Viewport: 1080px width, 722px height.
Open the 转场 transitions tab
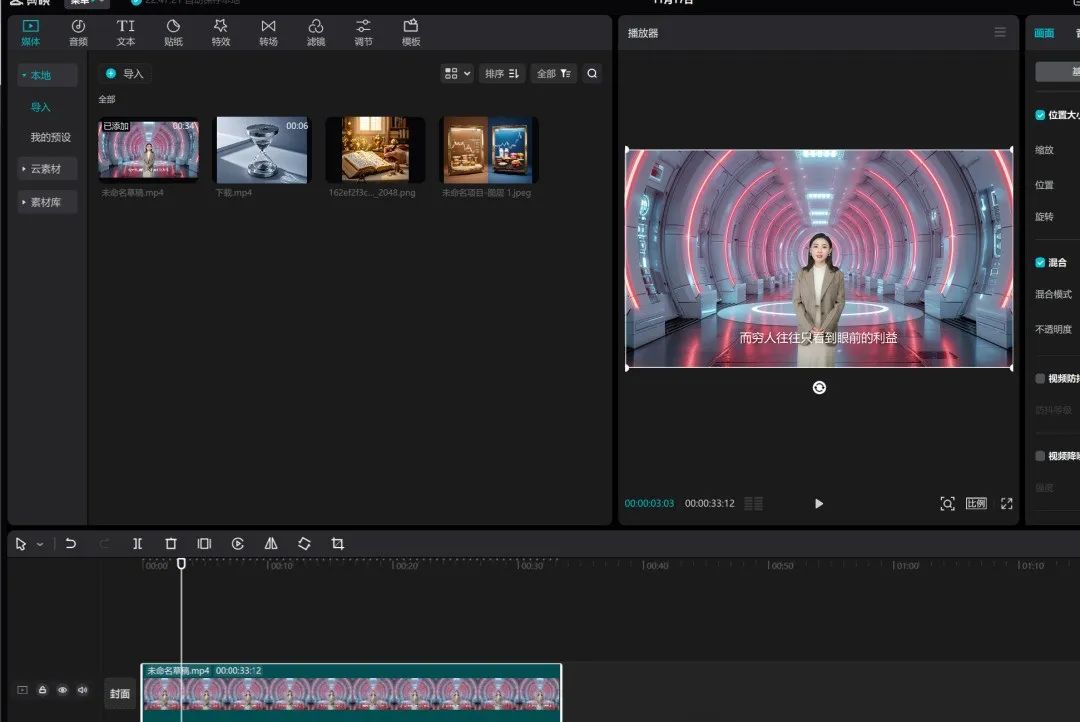[268, 32]
